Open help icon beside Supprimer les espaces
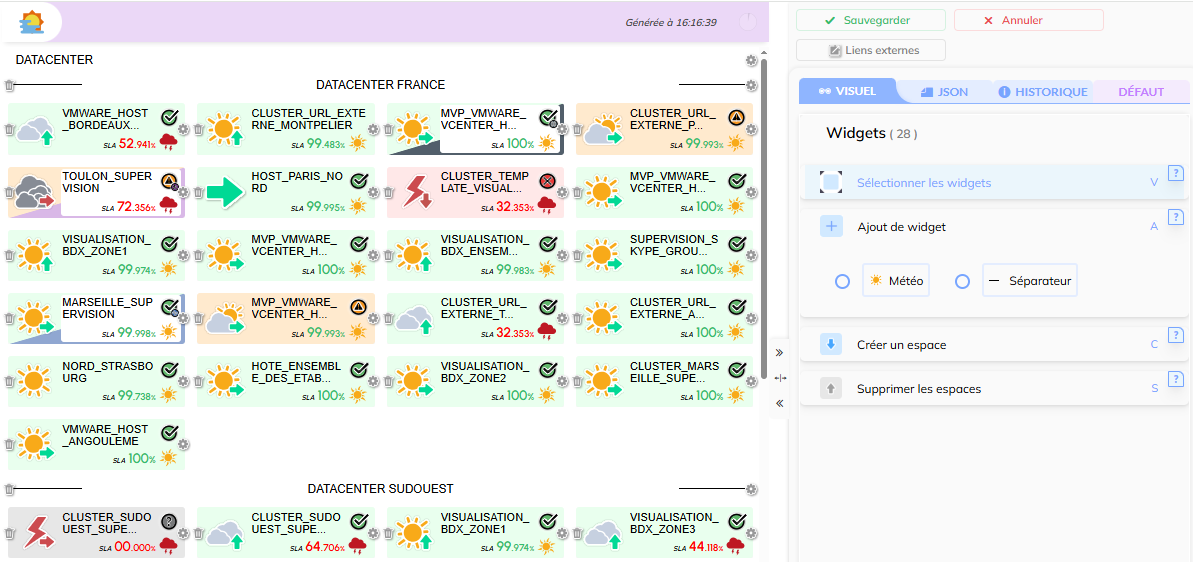 tap(1176, 379)
